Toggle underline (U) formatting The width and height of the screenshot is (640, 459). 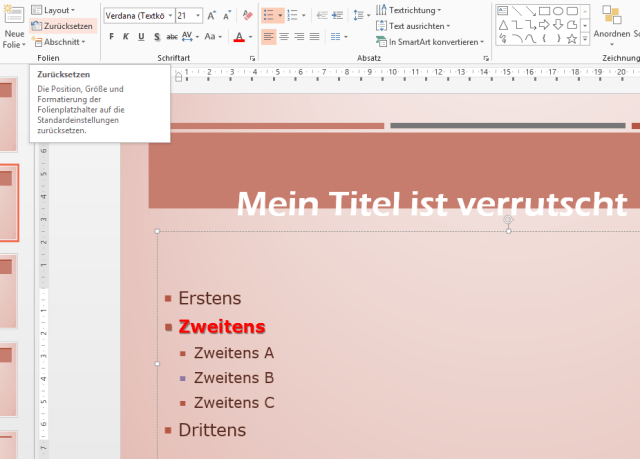141,37
